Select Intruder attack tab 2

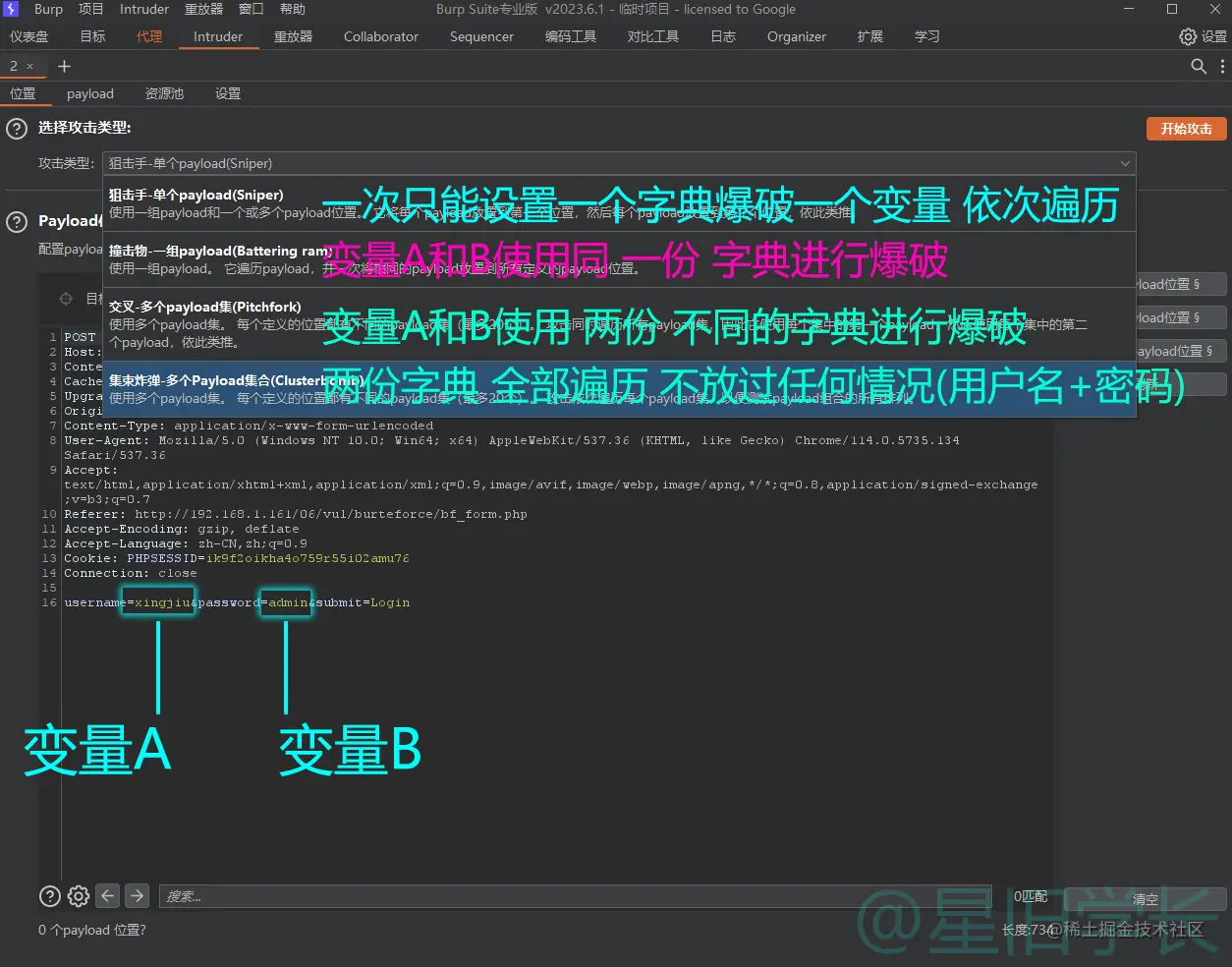(x=14, y=66)
